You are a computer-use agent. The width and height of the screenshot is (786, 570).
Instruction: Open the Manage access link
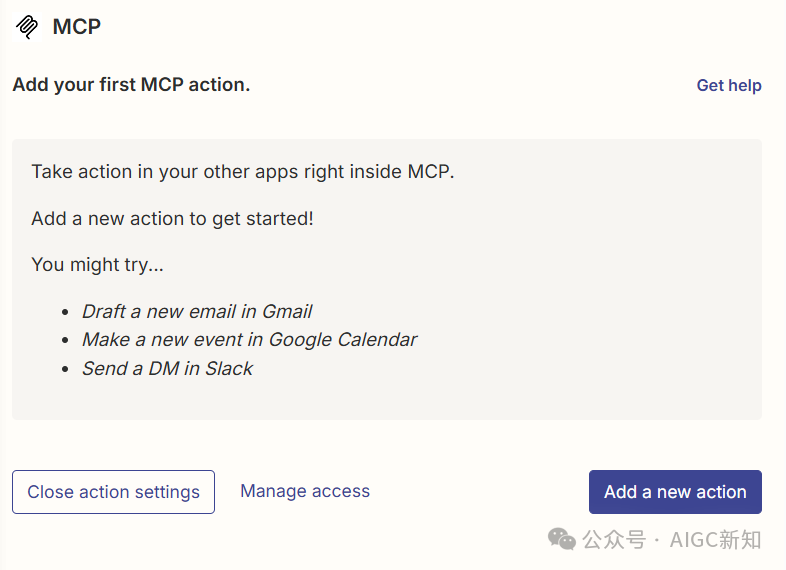pos(305,491)
